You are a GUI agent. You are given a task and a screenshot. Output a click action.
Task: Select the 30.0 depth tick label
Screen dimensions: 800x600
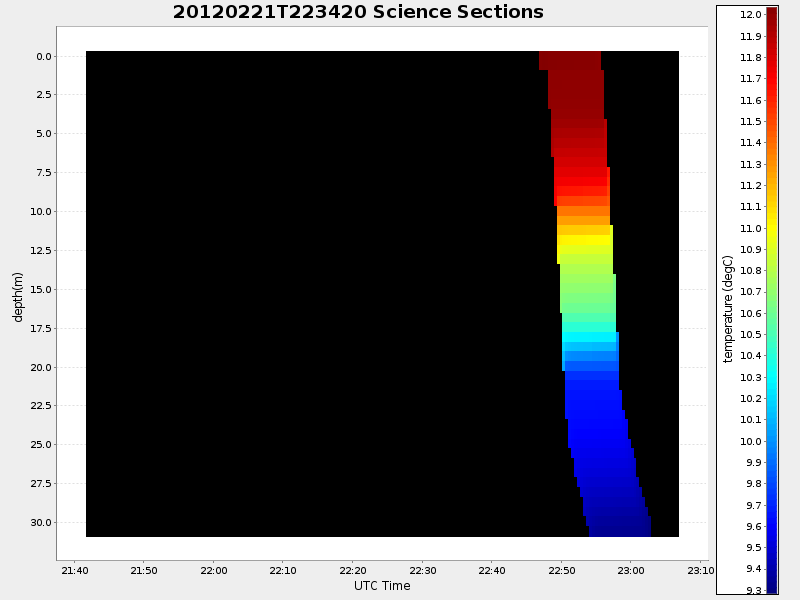click(38, 522)
